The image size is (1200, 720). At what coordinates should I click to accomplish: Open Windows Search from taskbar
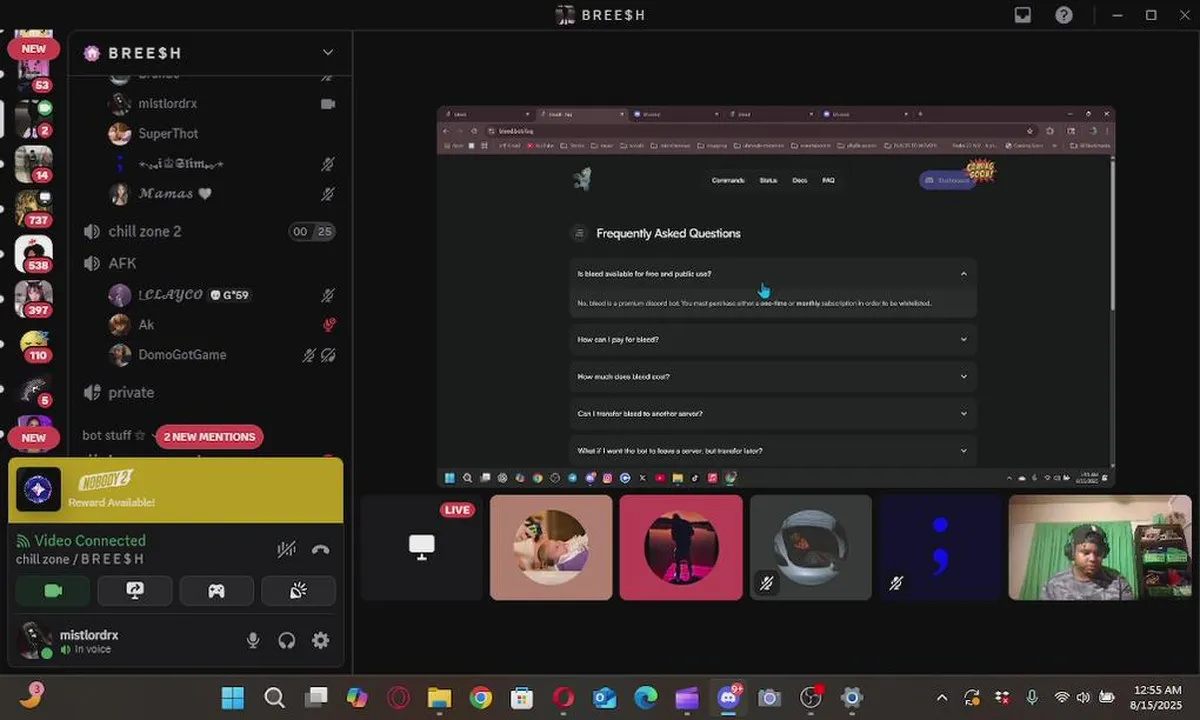[x=274, y=697]
